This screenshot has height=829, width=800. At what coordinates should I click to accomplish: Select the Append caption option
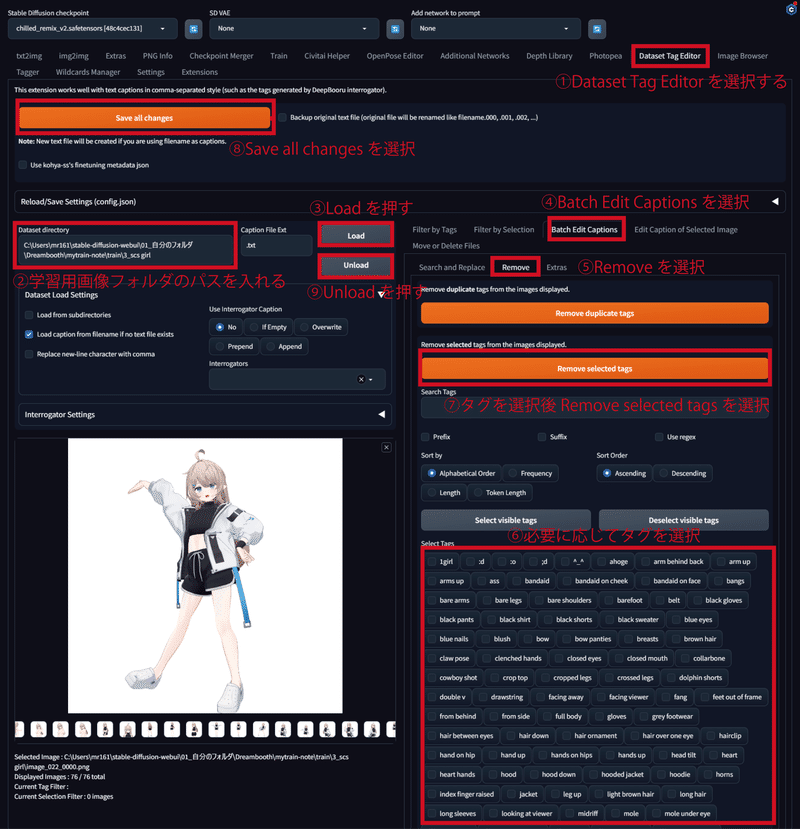(284, 346)
